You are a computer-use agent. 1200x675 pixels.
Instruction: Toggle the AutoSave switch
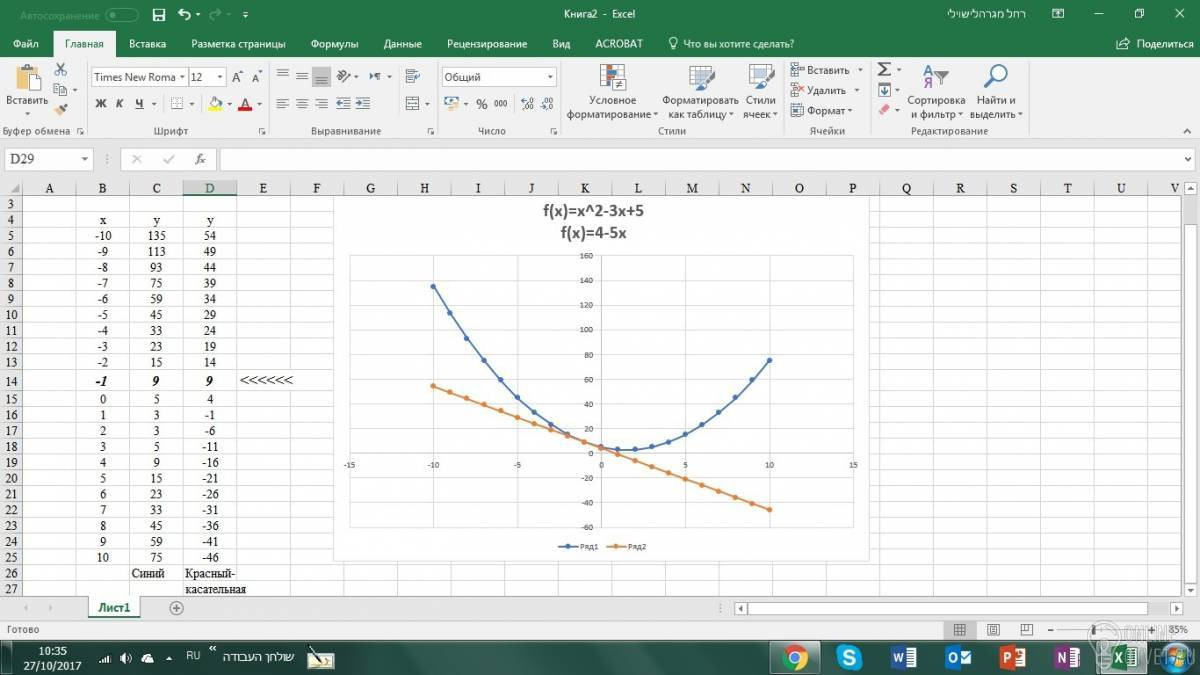pyautogui.click(x=122, y=15)
